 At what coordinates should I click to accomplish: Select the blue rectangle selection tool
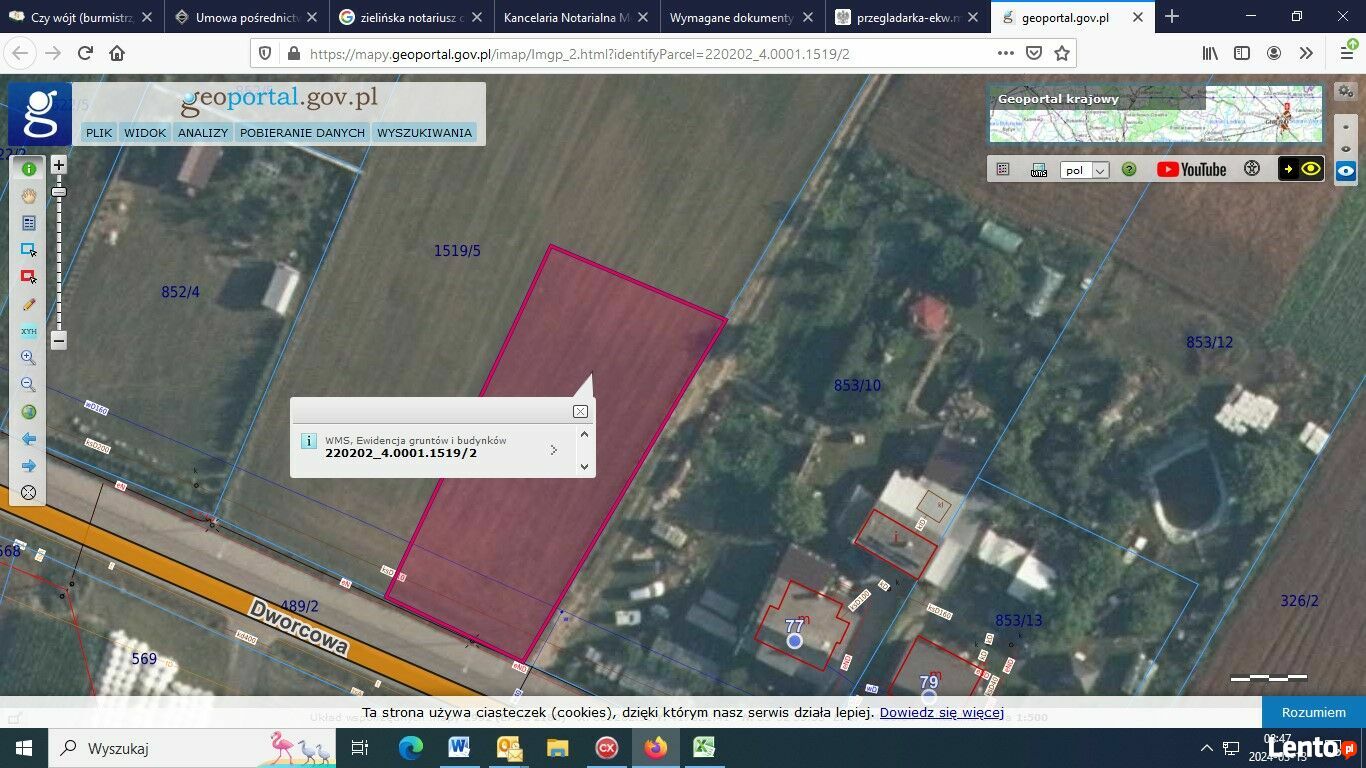tap(28, 250)
